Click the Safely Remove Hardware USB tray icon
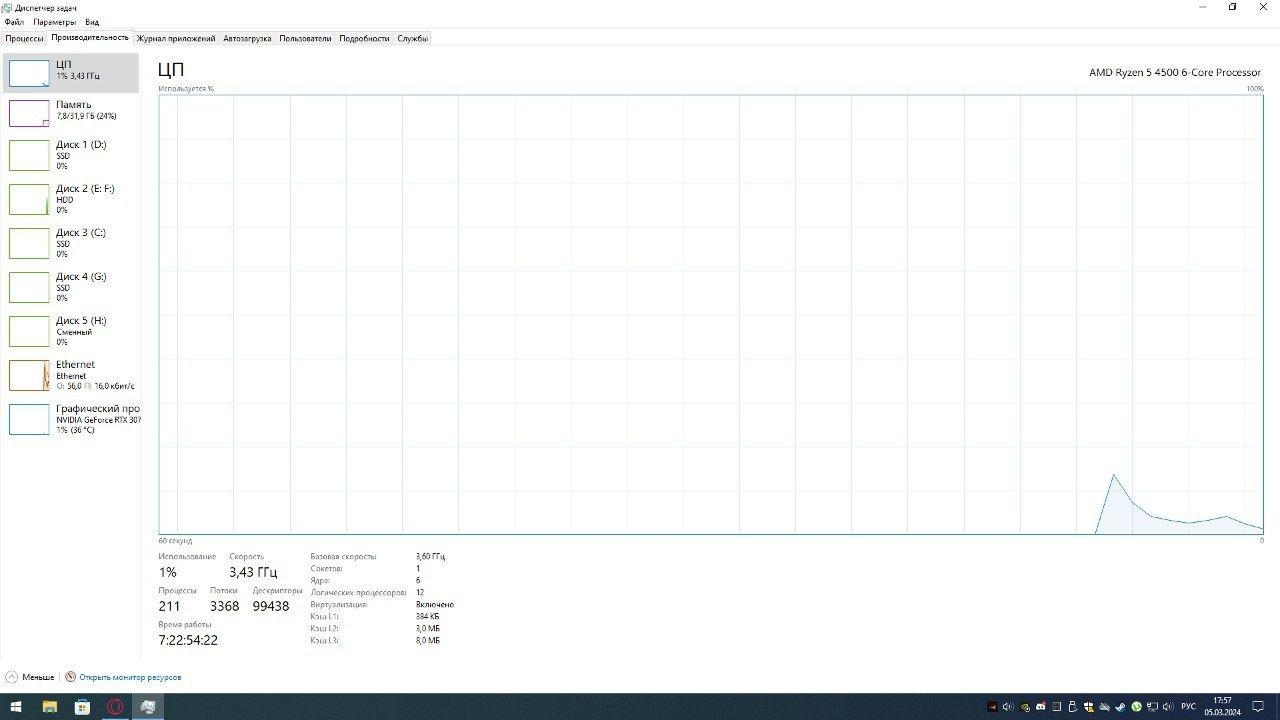Image resolution: width=1280 pixels, height=720 pixels. click(1073, 707)
